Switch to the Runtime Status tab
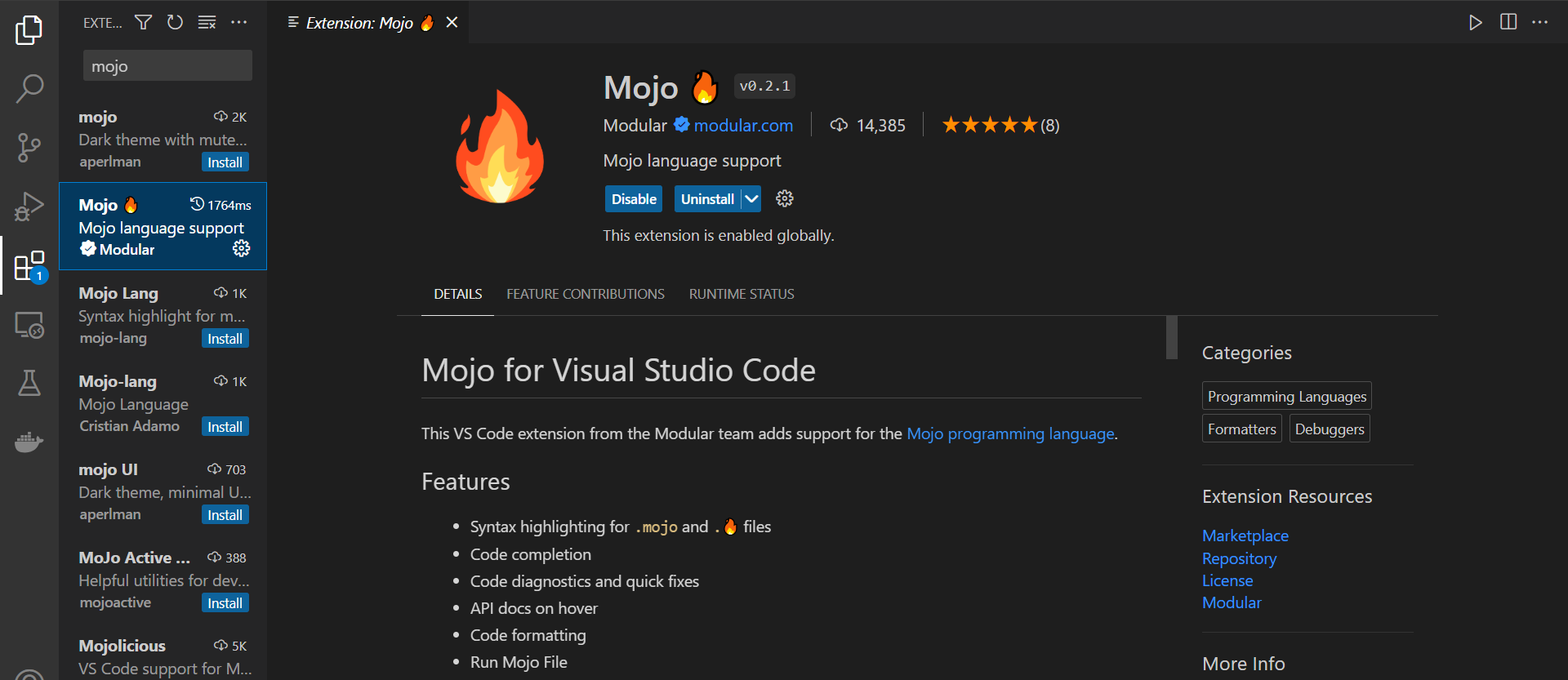Screen dimensions: 1568x680 742,294
